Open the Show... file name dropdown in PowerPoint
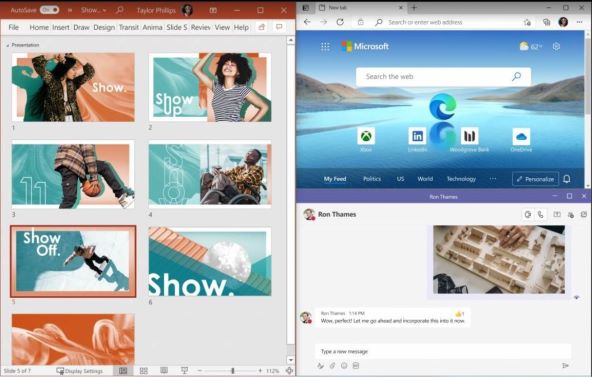Image resolution: width=592 pixels, height=377 pixels. pos(93,10)
